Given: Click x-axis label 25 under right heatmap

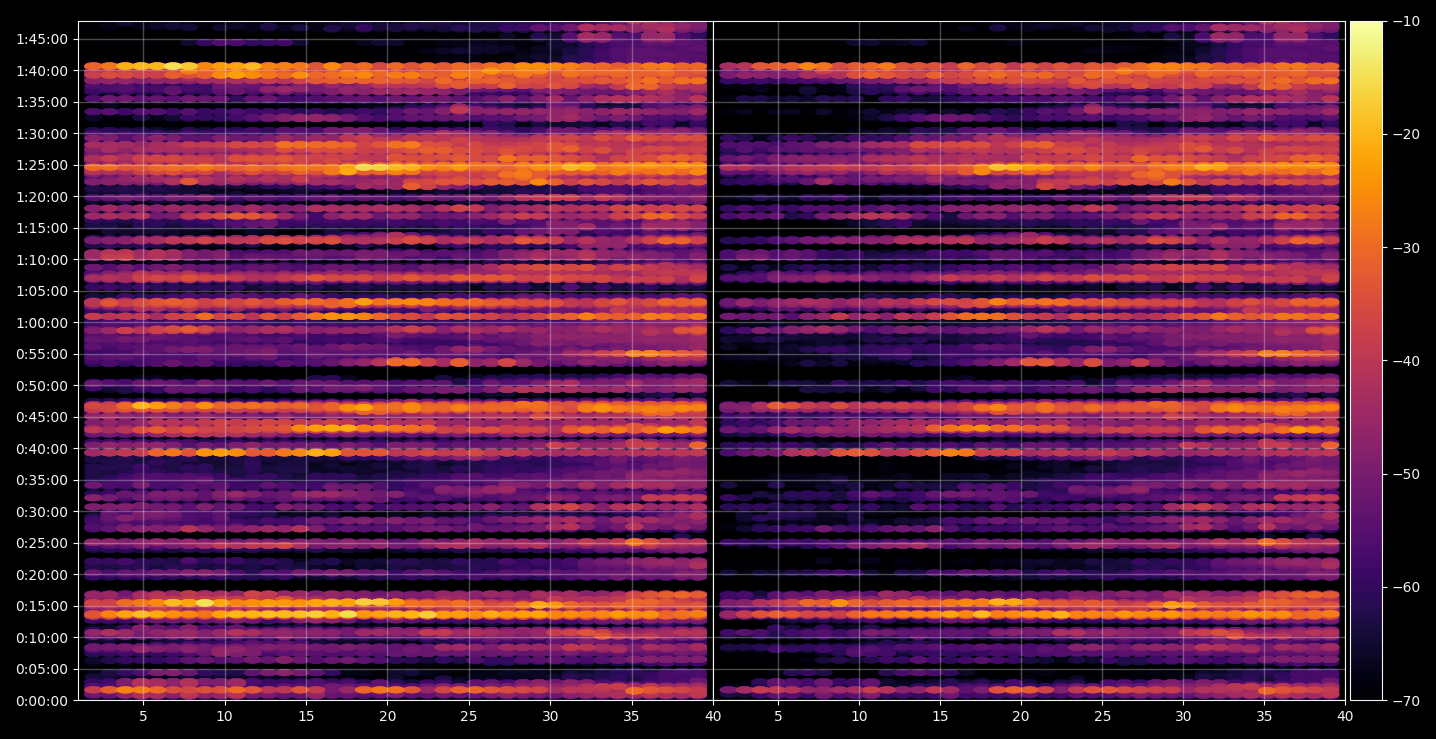Looking at the screenshot, I should coord(1102,717).
